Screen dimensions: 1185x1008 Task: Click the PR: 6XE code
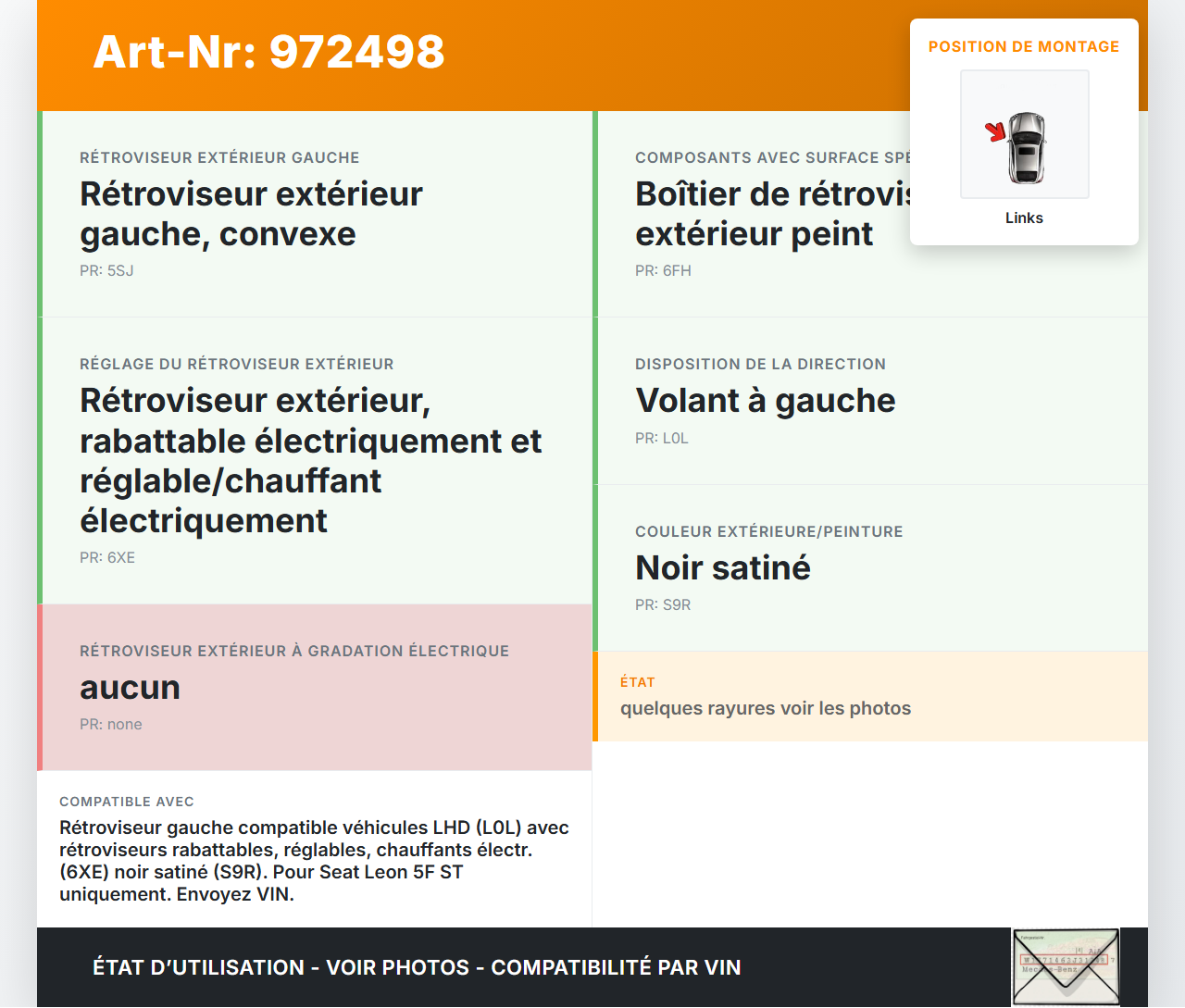[107, 557]
